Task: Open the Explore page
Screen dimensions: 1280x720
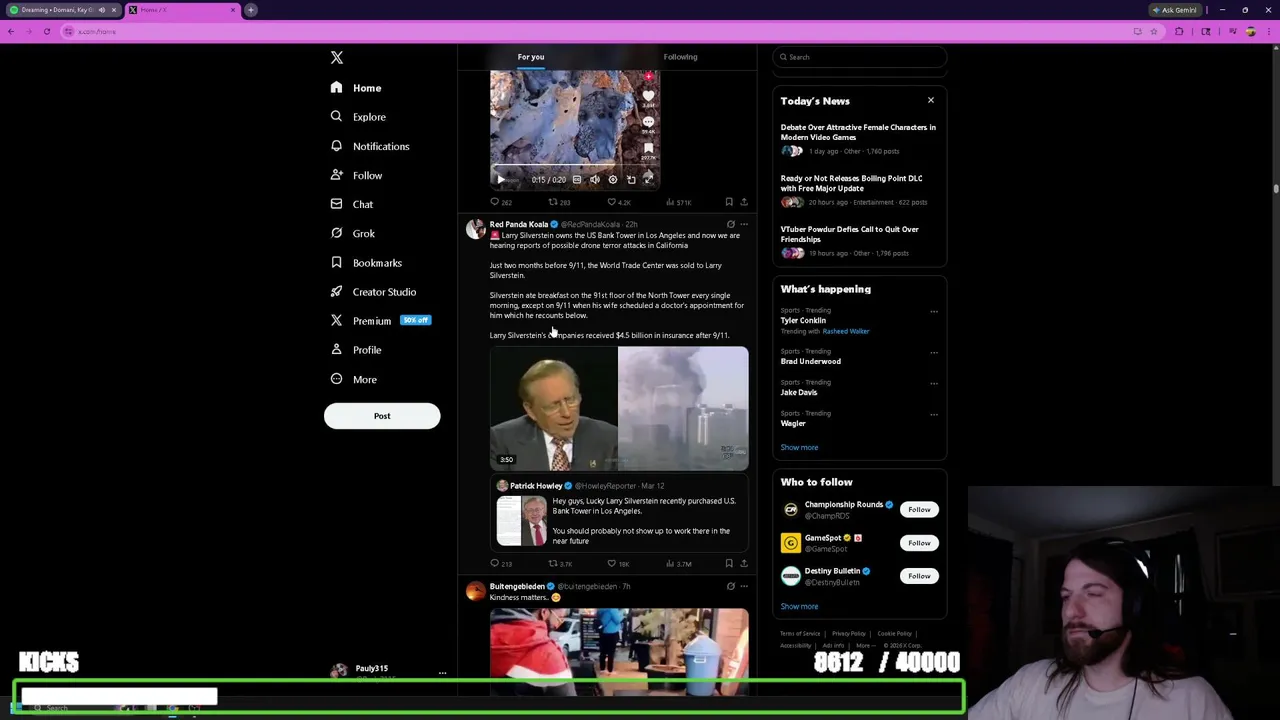Action: point(358,117)
